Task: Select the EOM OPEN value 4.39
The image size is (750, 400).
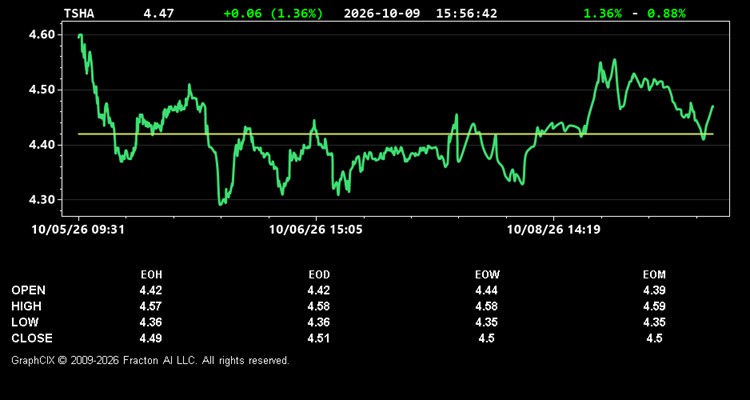Action: [654, 290]
